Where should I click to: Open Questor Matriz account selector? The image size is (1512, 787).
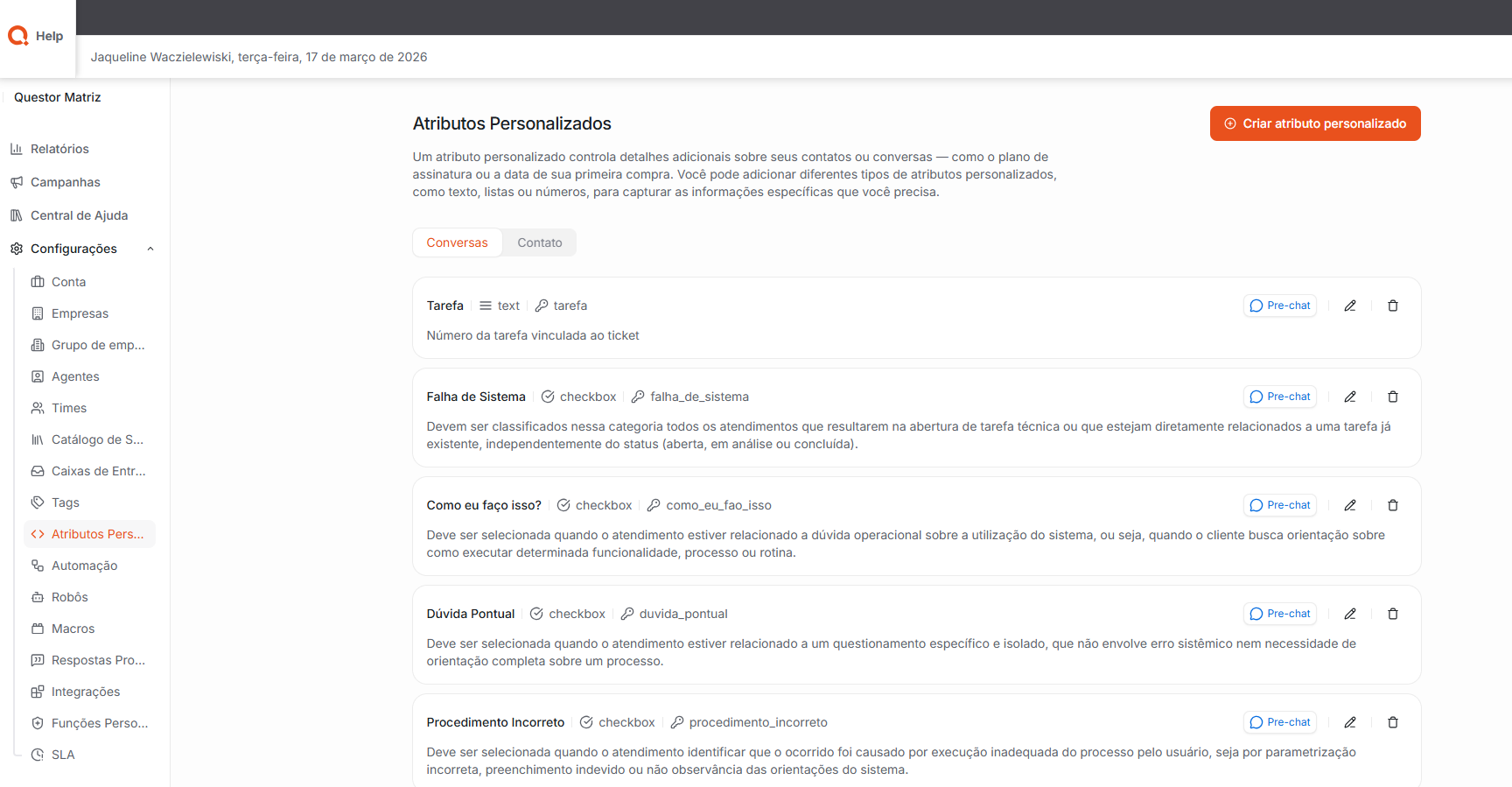[58, 97]
